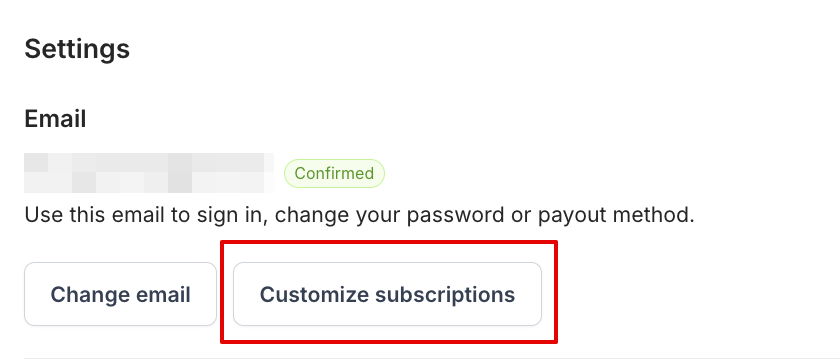840x364 pixels.
Task: Click the Confirmed status label beside email
Action: [334, 173]
